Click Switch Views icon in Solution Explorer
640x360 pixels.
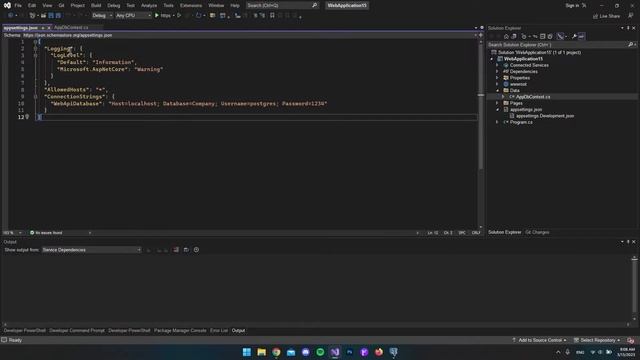point(514,36)
